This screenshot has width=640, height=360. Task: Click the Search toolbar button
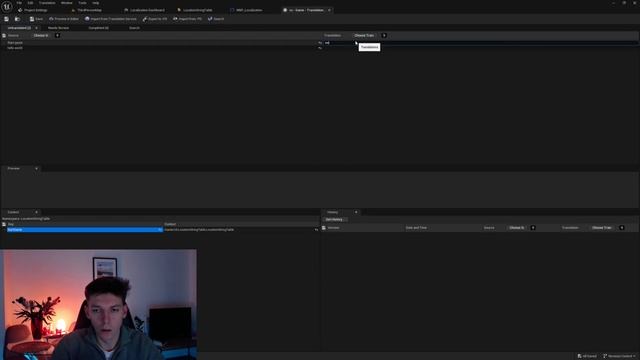coord(216,19)
